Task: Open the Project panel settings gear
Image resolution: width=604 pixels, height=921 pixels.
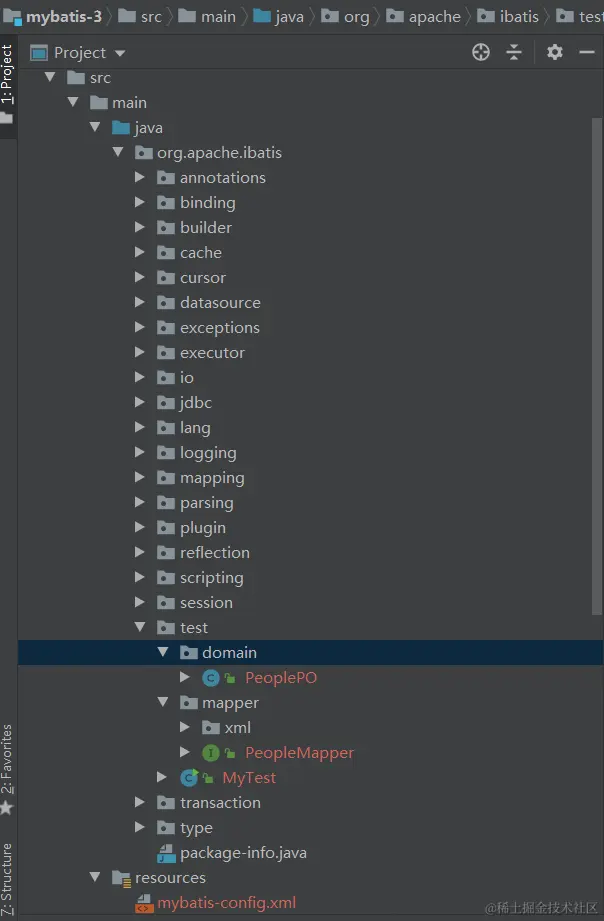Action: 555,52
